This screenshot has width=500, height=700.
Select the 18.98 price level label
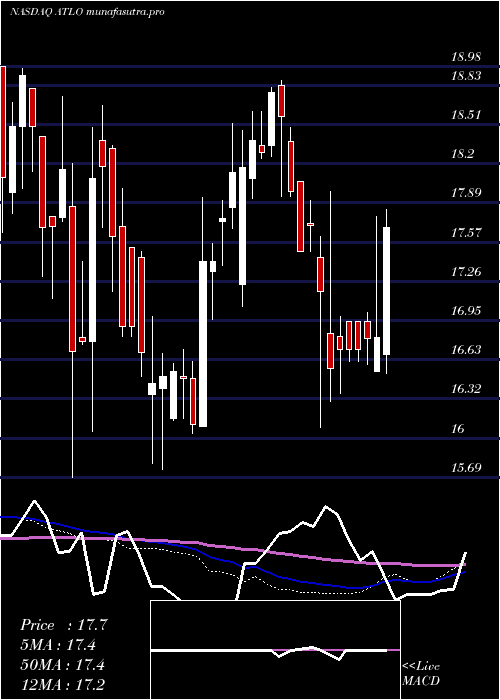466,57
